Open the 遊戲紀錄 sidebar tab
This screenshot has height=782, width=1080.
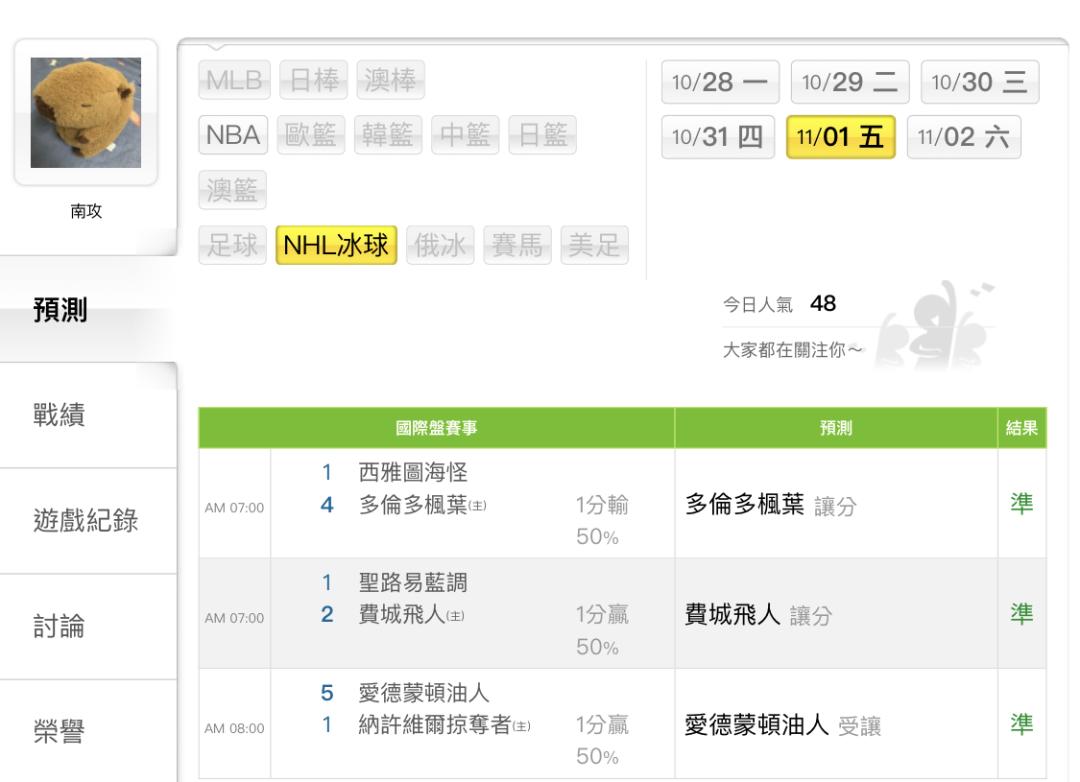pos(88,521)
